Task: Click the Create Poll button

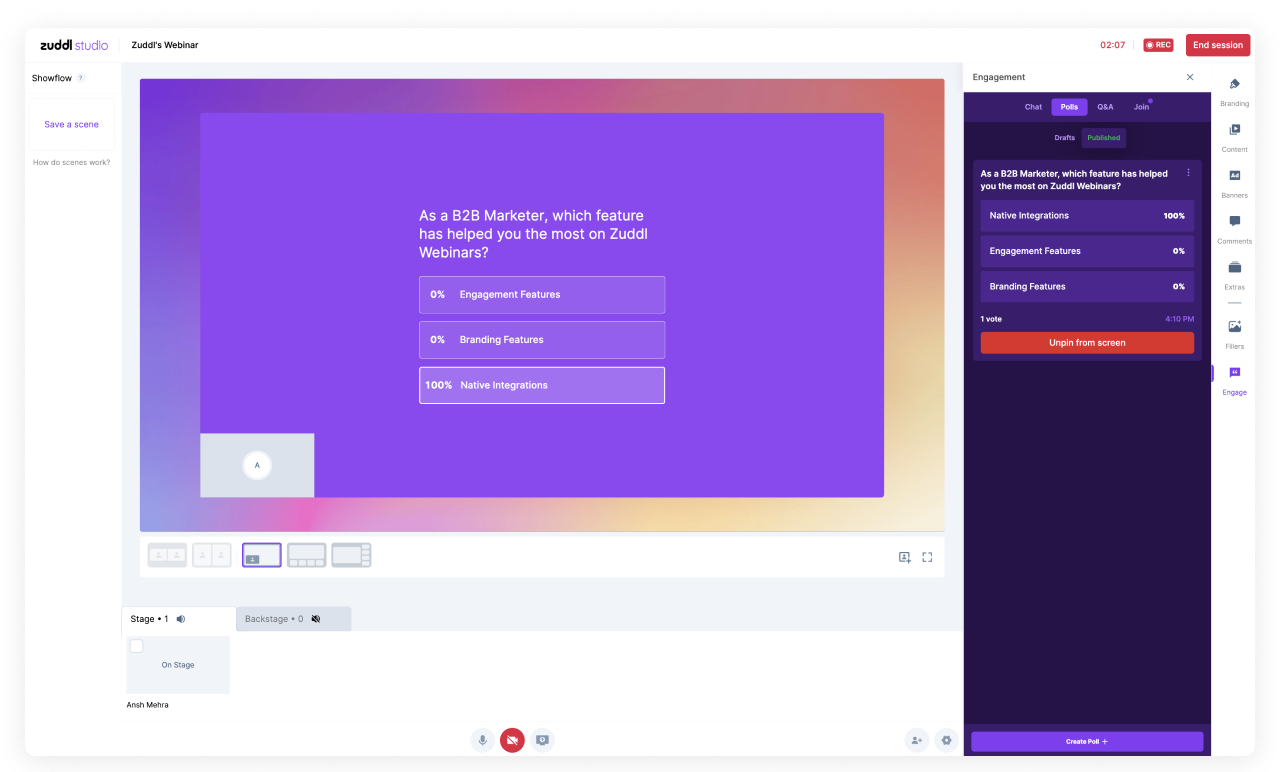Action: (1087, 742)
